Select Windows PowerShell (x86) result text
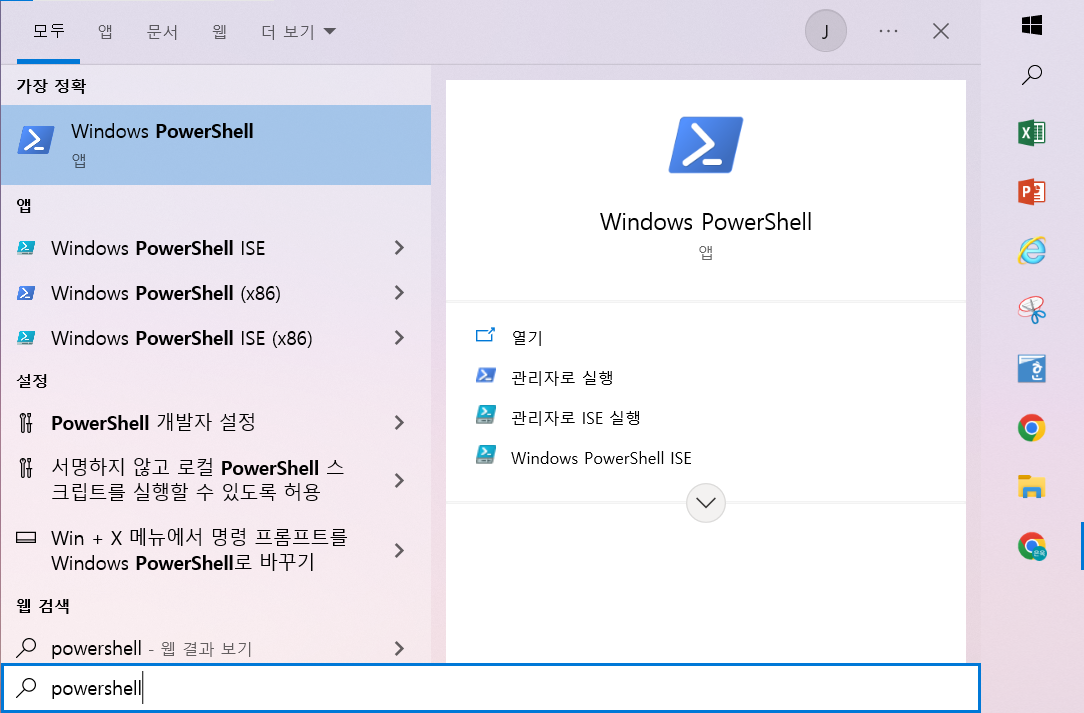Image resolution: width=1084 pixels, height=713 pixels. pyautogui.click(x=166, y=293)
